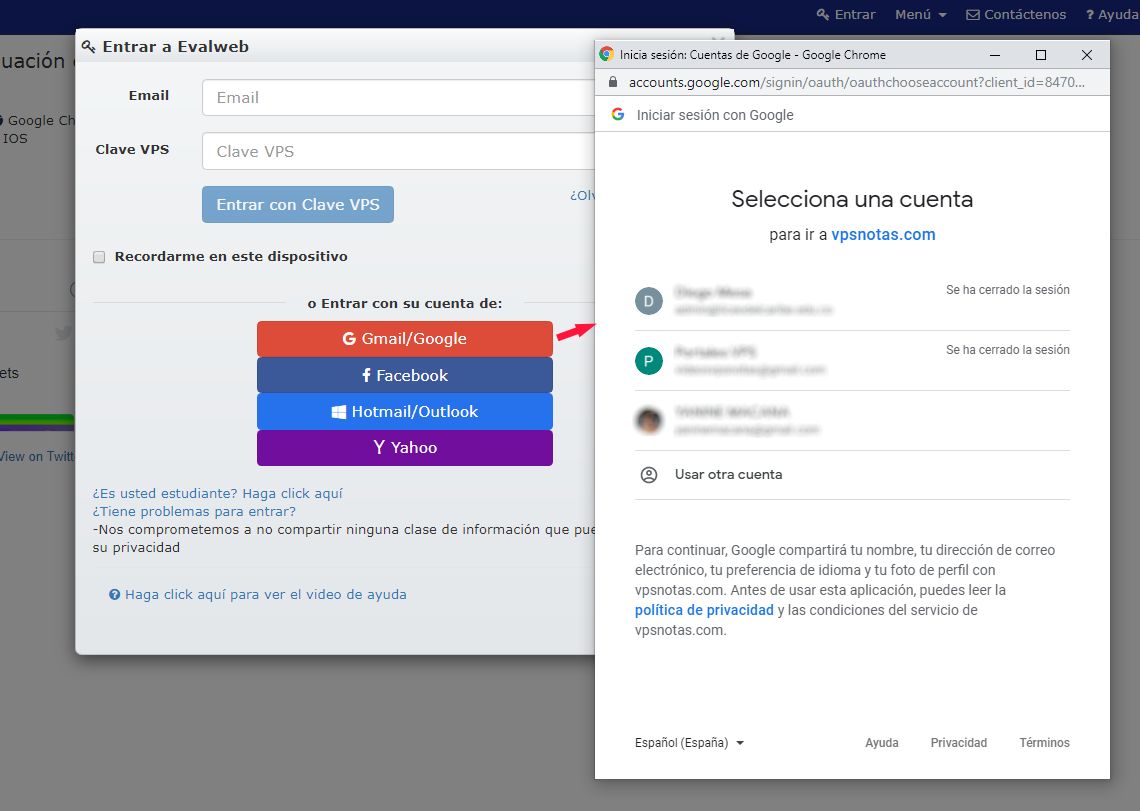Screen dimensions: 1140x811
Task: Click the key icon in Entrar a Evalweb title
Action: 89,47
